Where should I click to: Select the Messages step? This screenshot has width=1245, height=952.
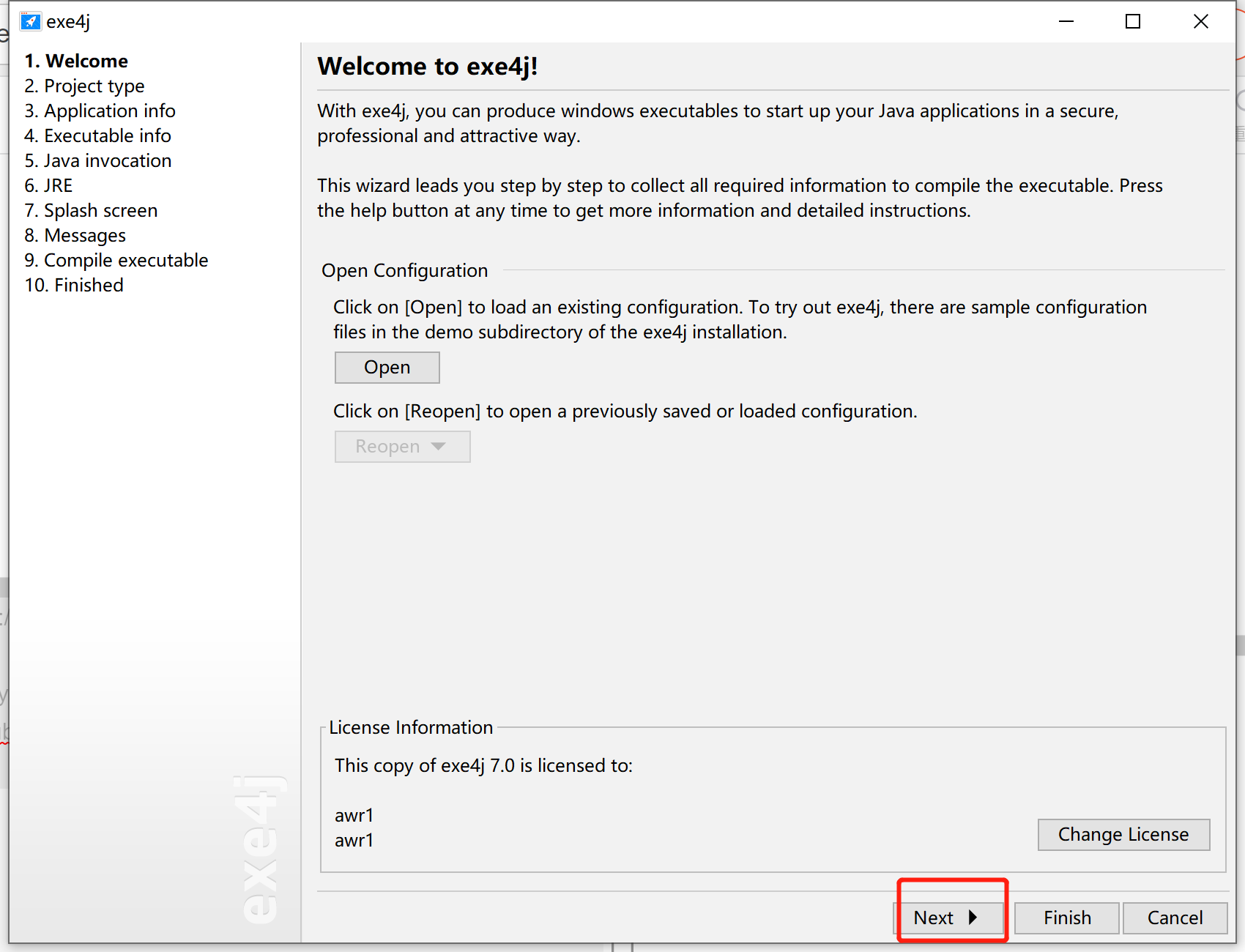pos(75,235)
